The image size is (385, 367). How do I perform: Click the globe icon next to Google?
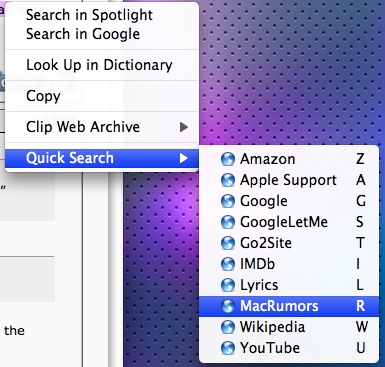tap(228, 201)
